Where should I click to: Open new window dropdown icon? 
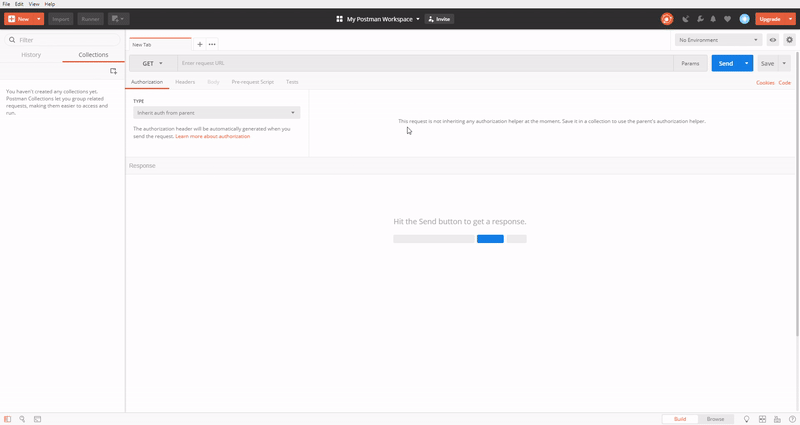pos(118,19)
